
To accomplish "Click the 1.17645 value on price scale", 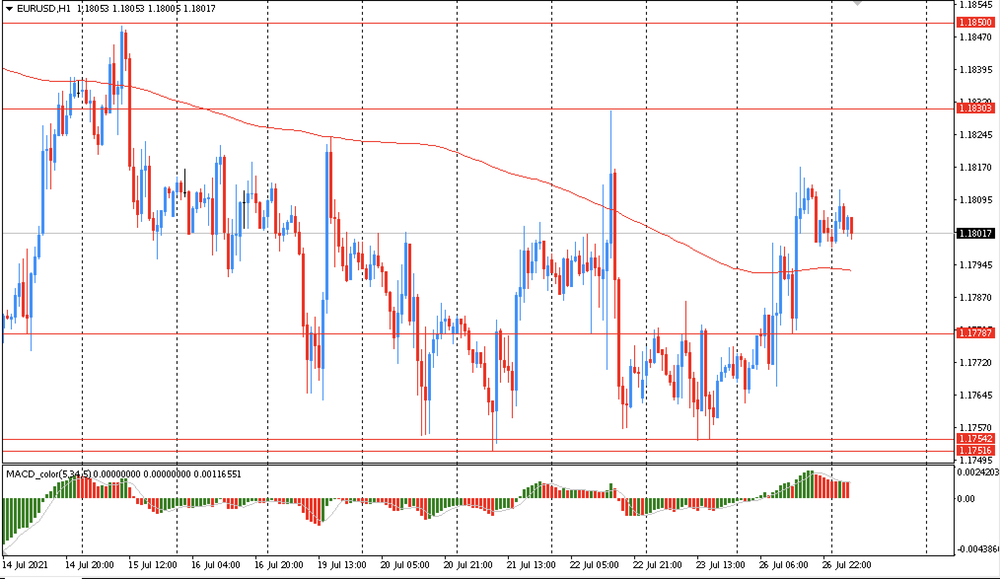I will (x=976, y=395).
